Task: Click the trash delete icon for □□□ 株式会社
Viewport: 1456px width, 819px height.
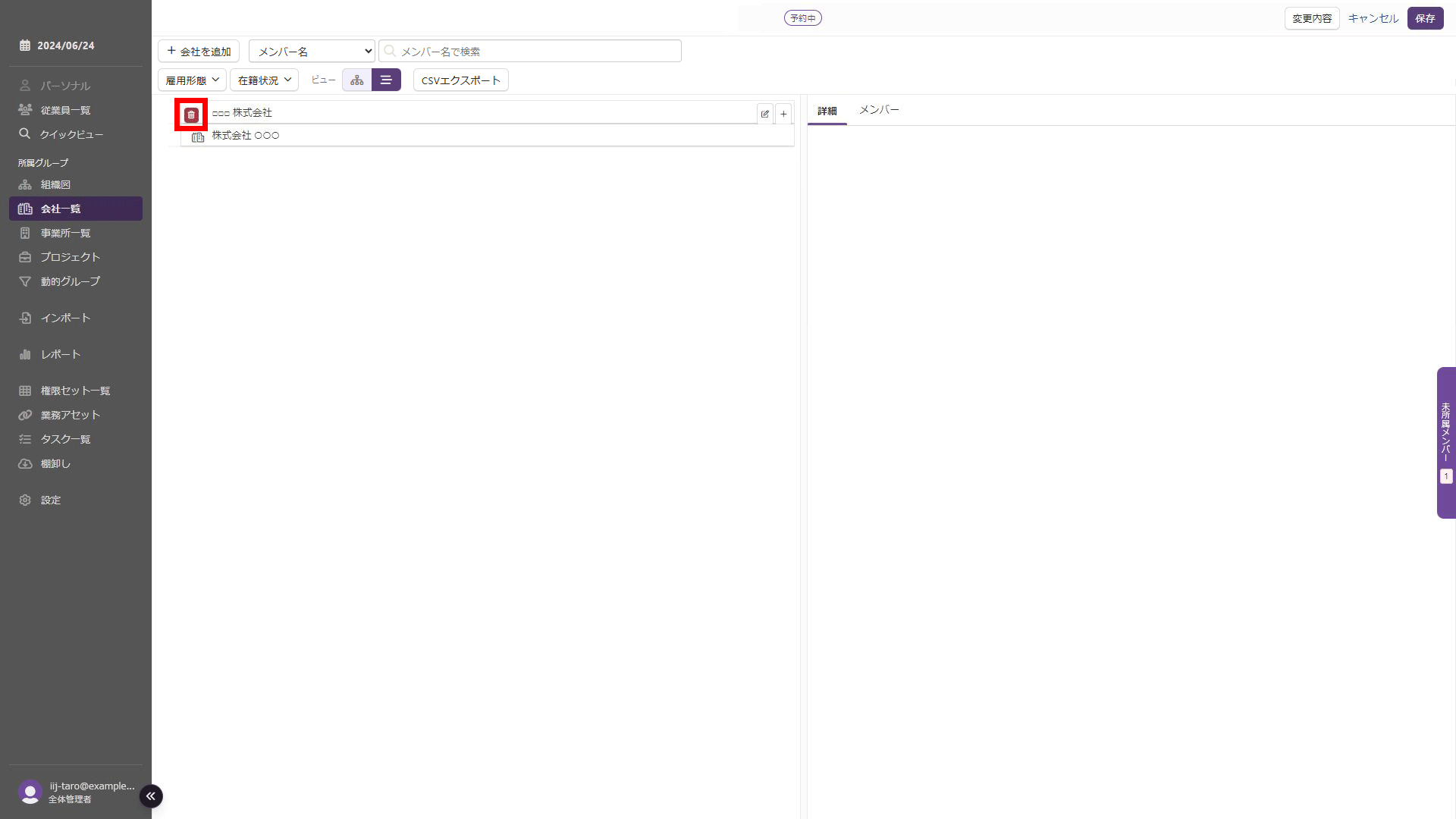Action: 191,115
